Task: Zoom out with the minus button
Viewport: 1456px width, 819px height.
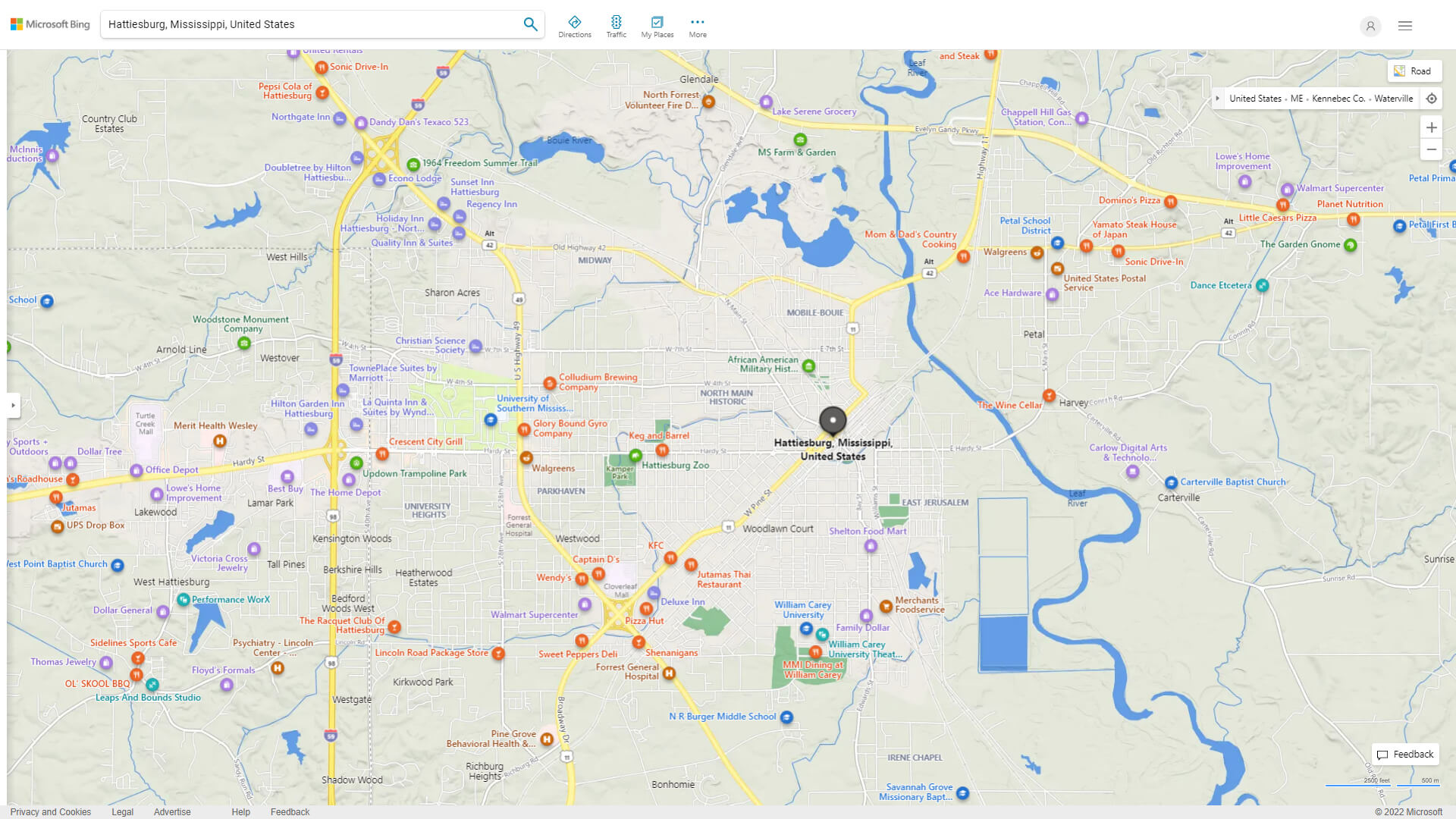Action: tap(1432, 149)
